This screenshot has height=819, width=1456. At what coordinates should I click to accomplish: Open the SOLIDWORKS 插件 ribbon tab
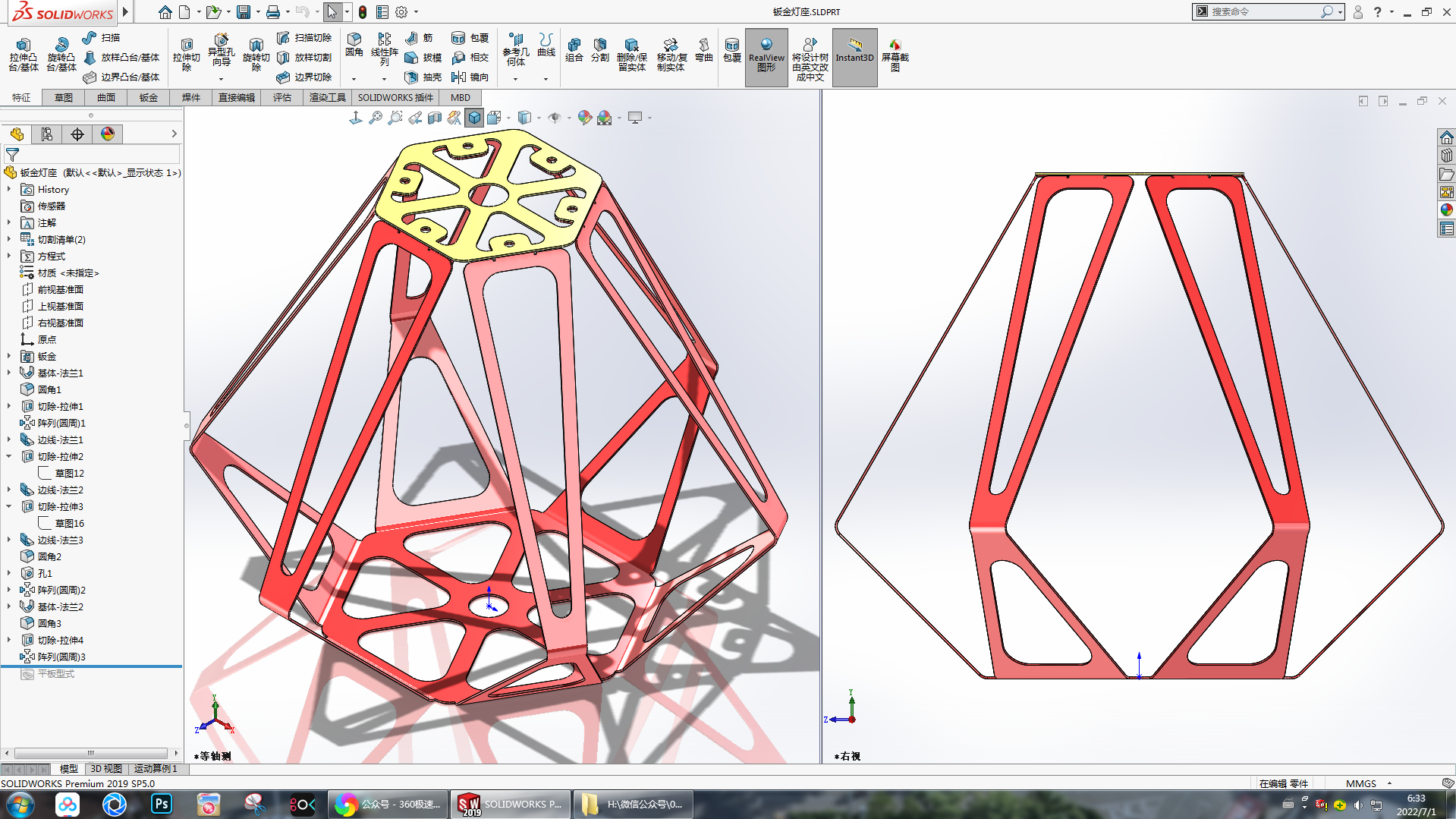[x=395, y=98]
